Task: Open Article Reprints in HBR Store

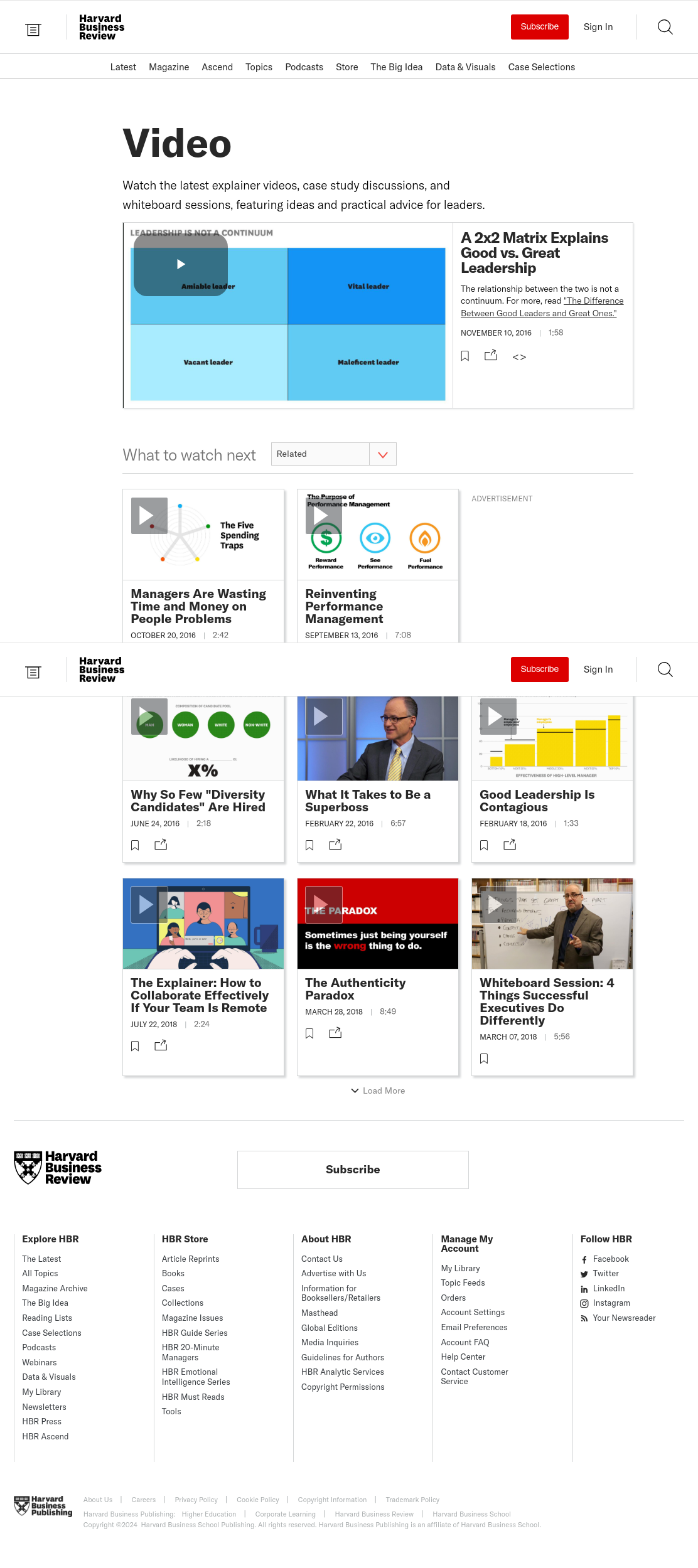Action: click(x=190, y=1259)
